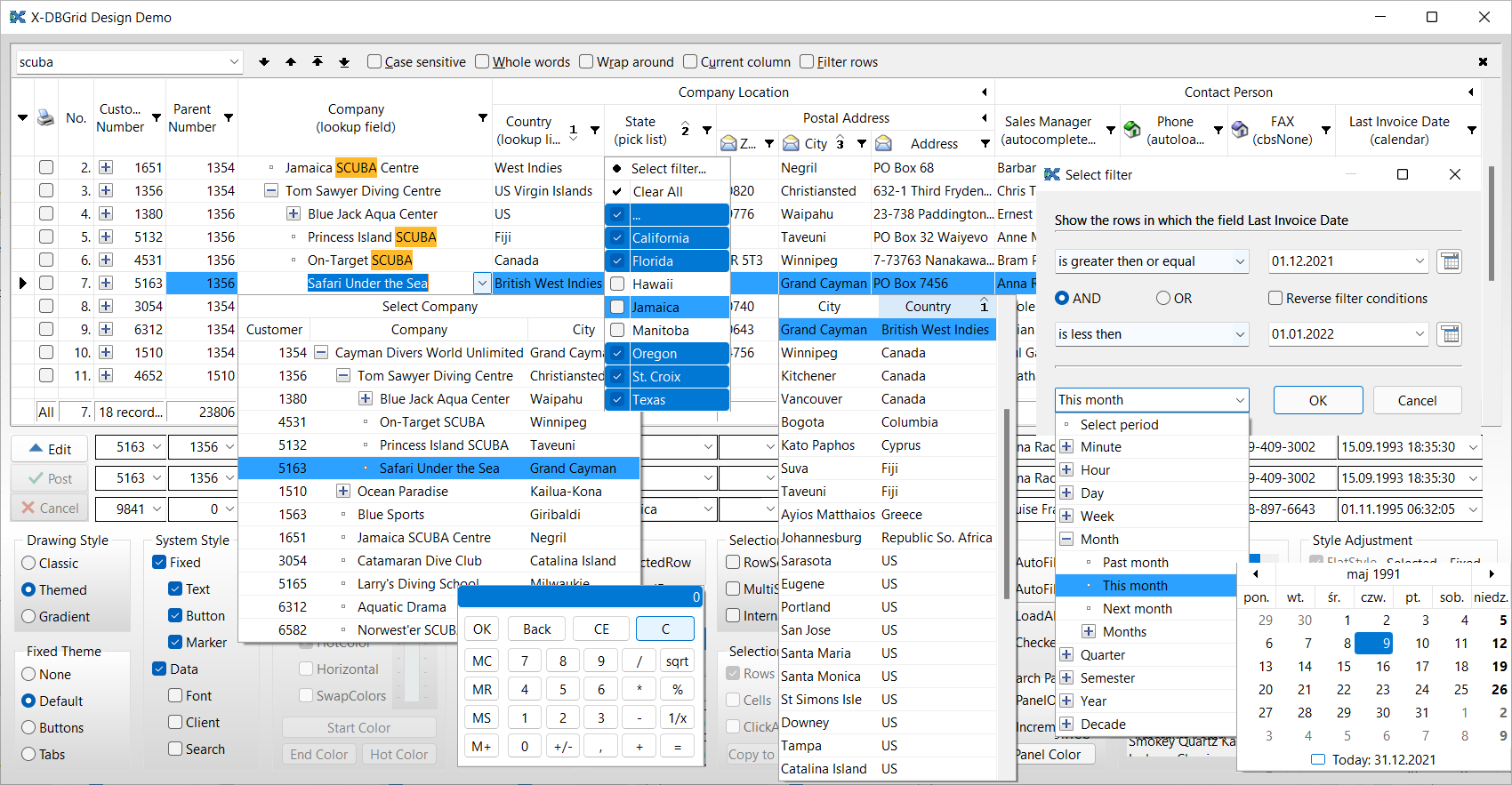Choose Next month from period list
Viewport: 1512px width, 785px height.
[x=1137, y=609]
